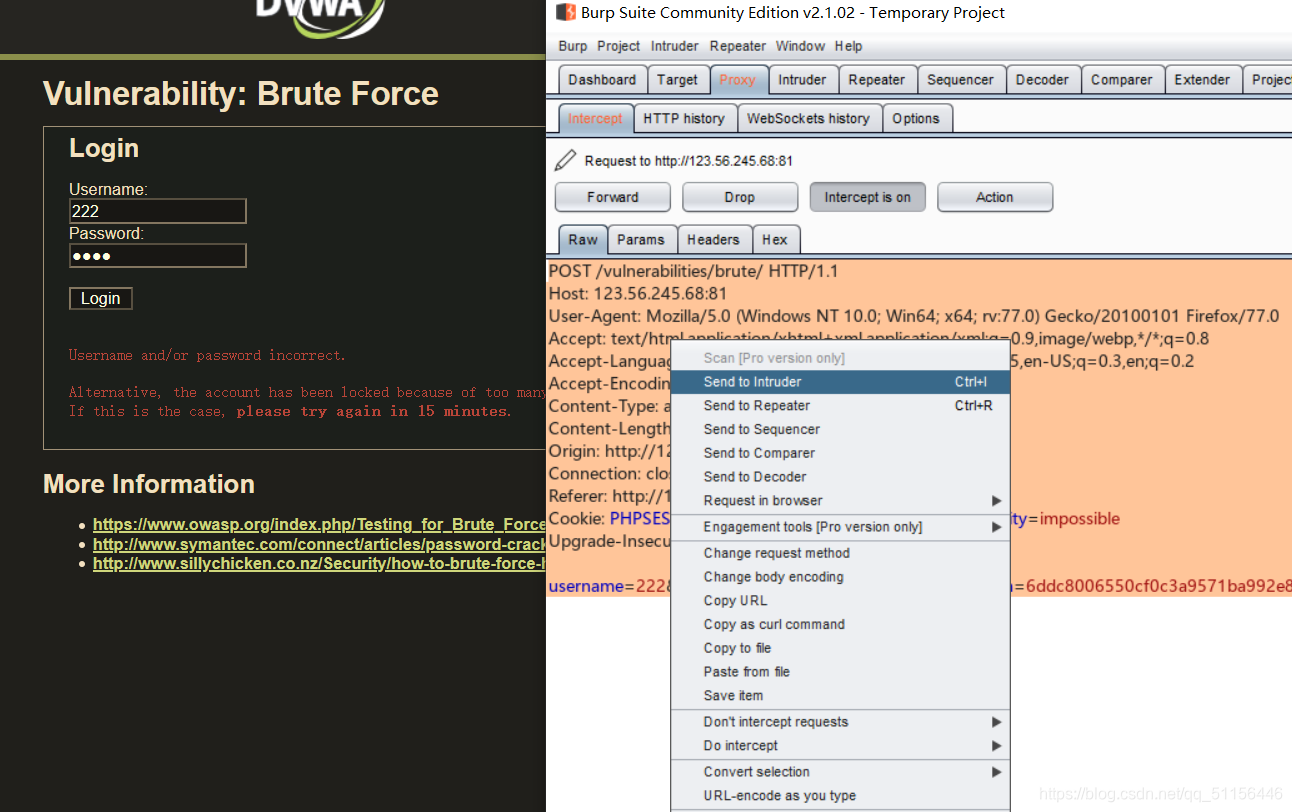1292x812 pixels.
Task: Open the Project menu
Action: pos(619,46)
